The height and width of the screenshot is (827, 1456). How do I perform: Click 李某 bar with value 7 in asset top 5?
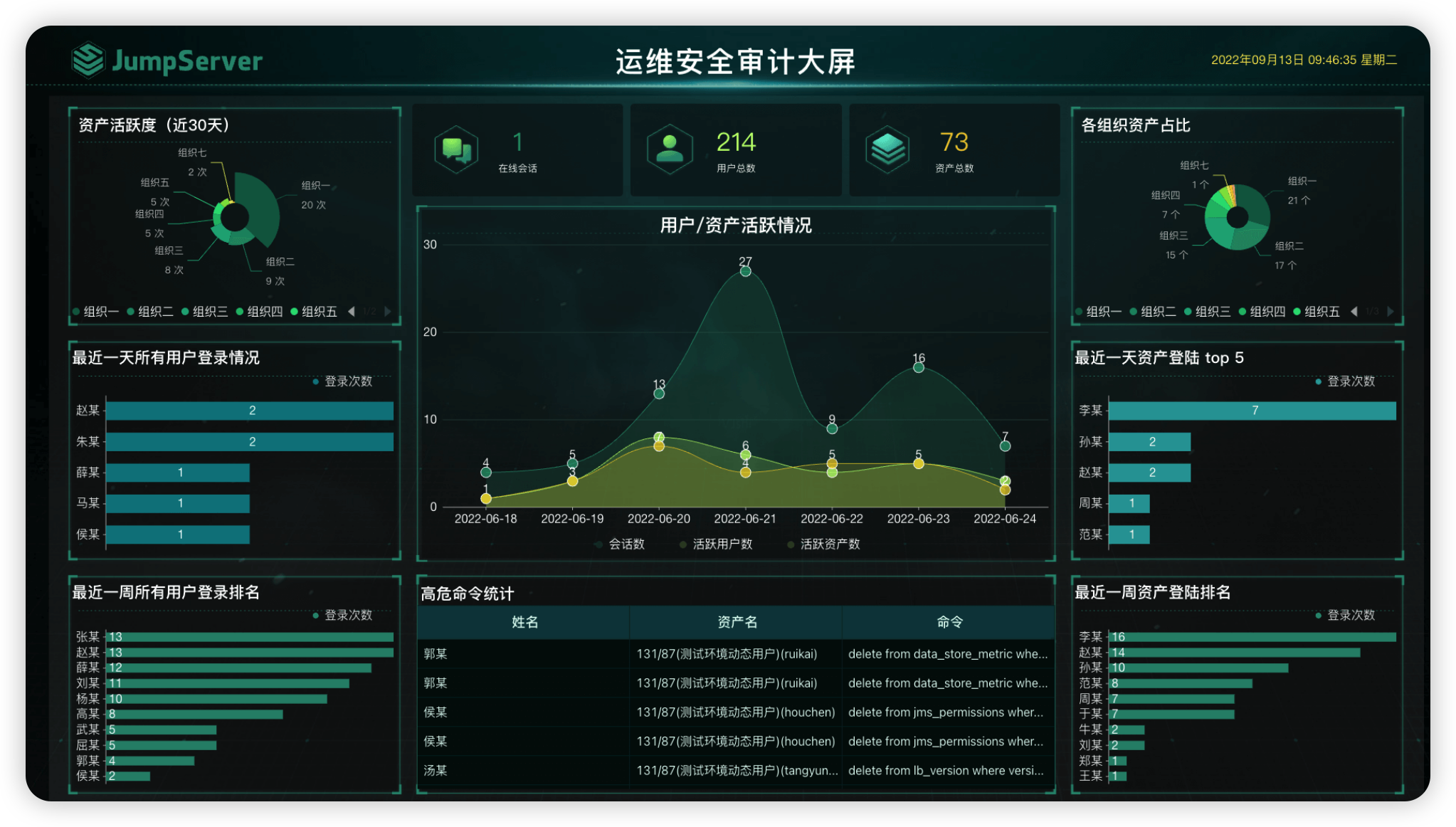[x=1252, y=411]
